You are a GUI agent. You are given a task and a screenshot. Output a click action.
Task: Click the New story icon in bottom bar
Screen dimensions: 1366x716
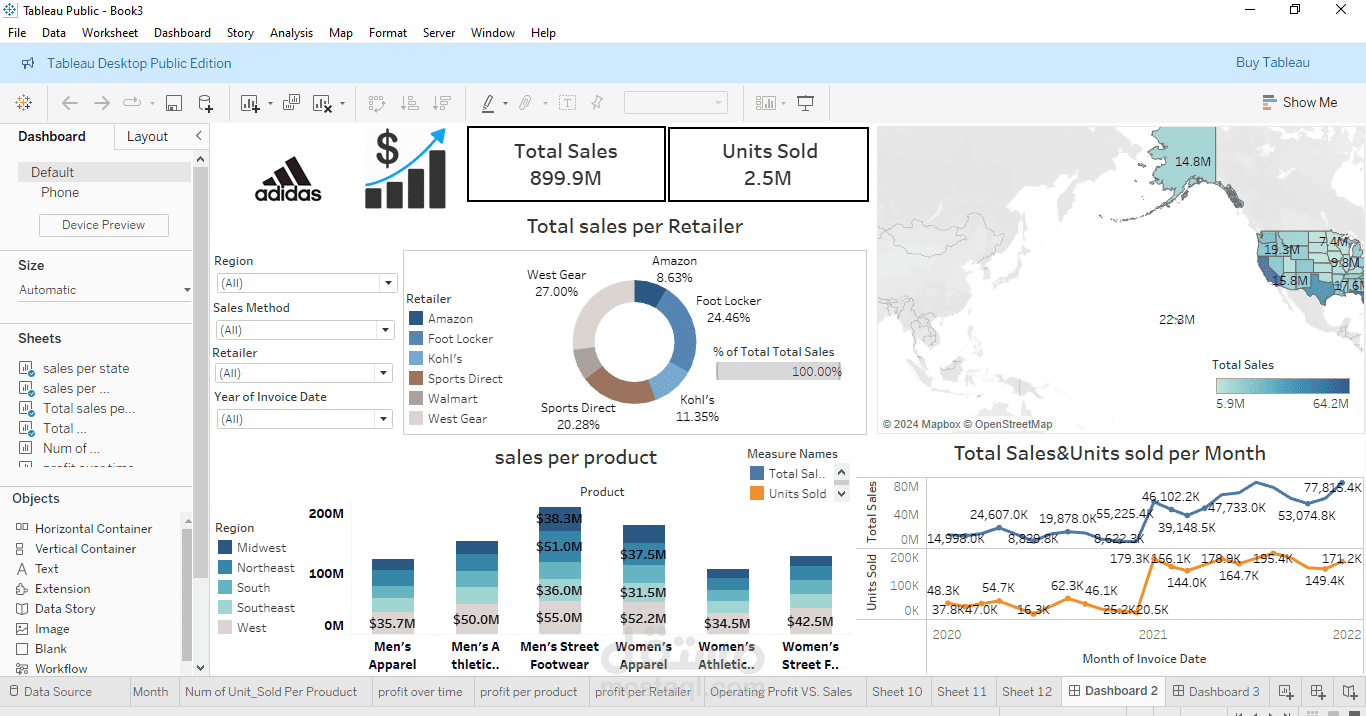pos(1350,691)
